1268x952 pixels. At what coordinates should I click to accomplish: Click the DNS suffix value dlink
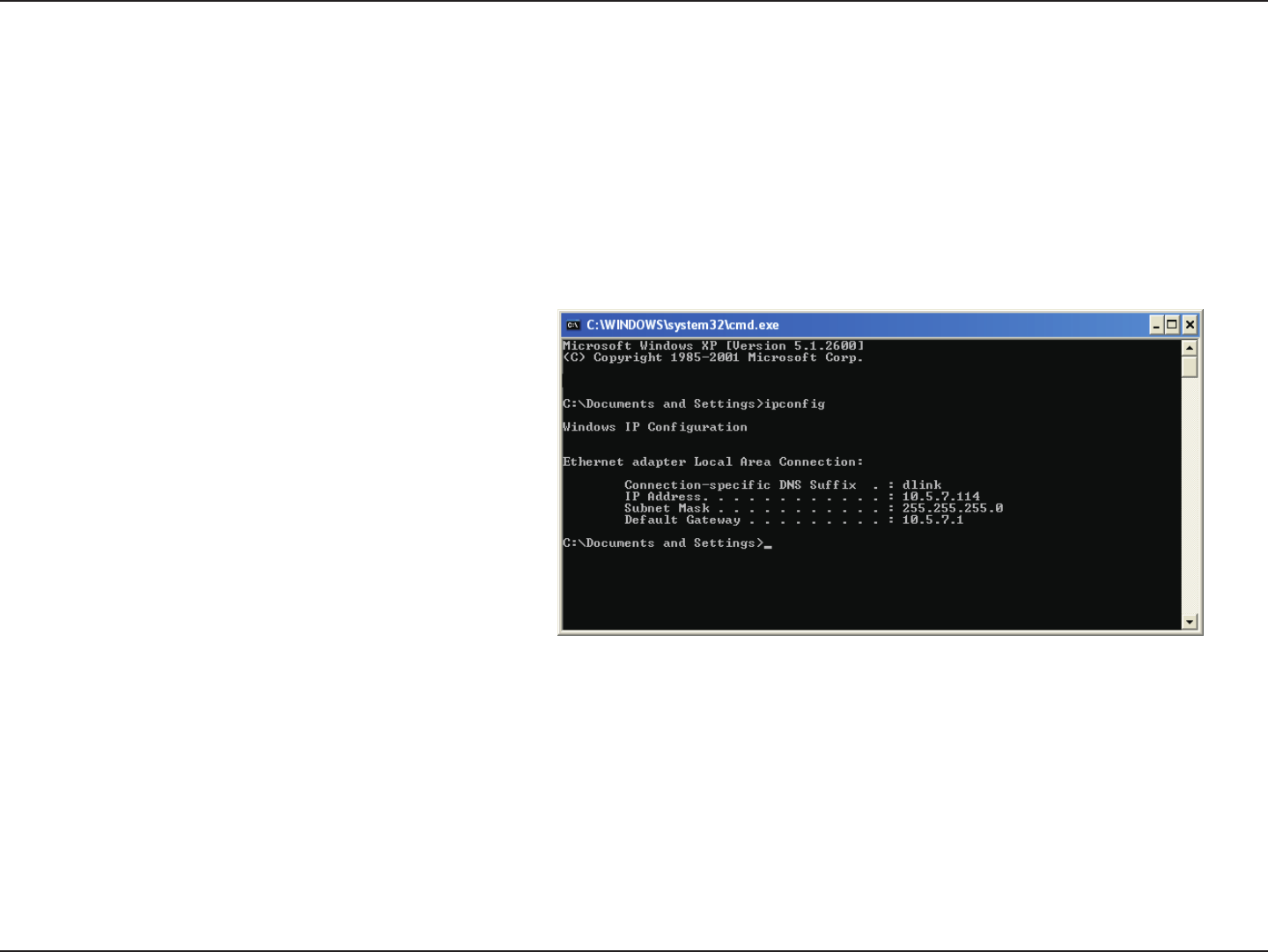pyautogui.click(x=922, y=485)
